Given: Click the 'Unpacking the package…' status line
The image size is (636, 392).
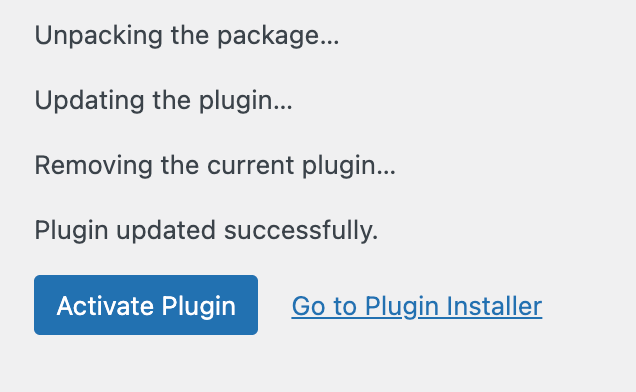Looking at the screenshot, I should point(187,36).
